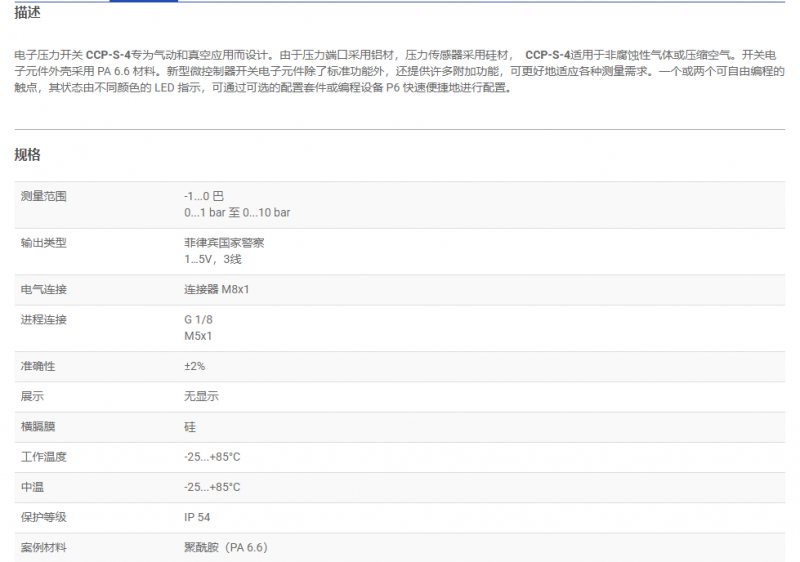The width and height of the screenshot is (800, 562).
Task: Click the 输出类型 row label
Action: click(43, 243)
